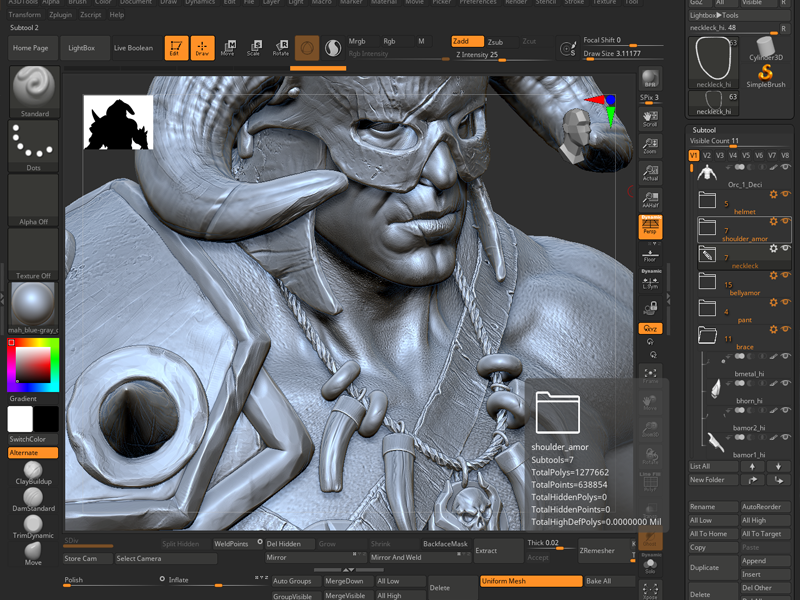The width and height of the screenshot is (800, 600).
Task: Toggle Persp perspective view button
Action: point(650,227)
